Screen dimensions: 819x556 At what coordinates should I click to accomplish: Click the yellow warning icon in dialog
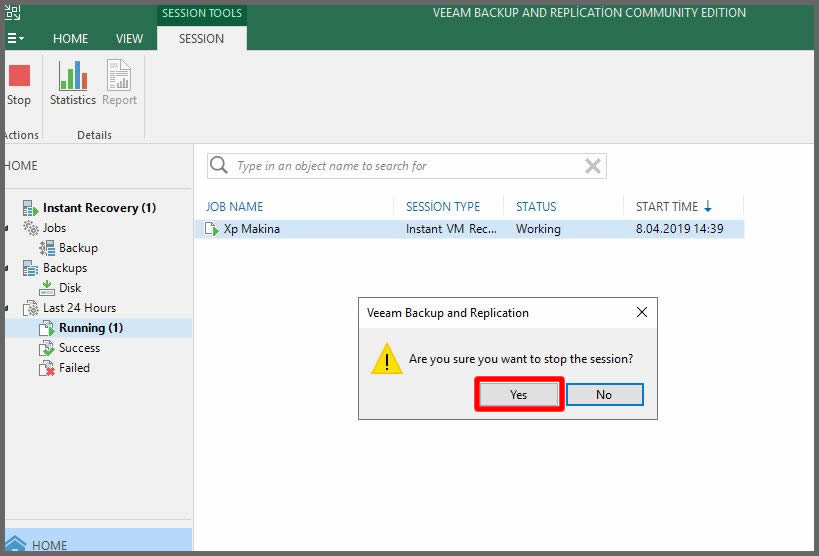[387, 359]
